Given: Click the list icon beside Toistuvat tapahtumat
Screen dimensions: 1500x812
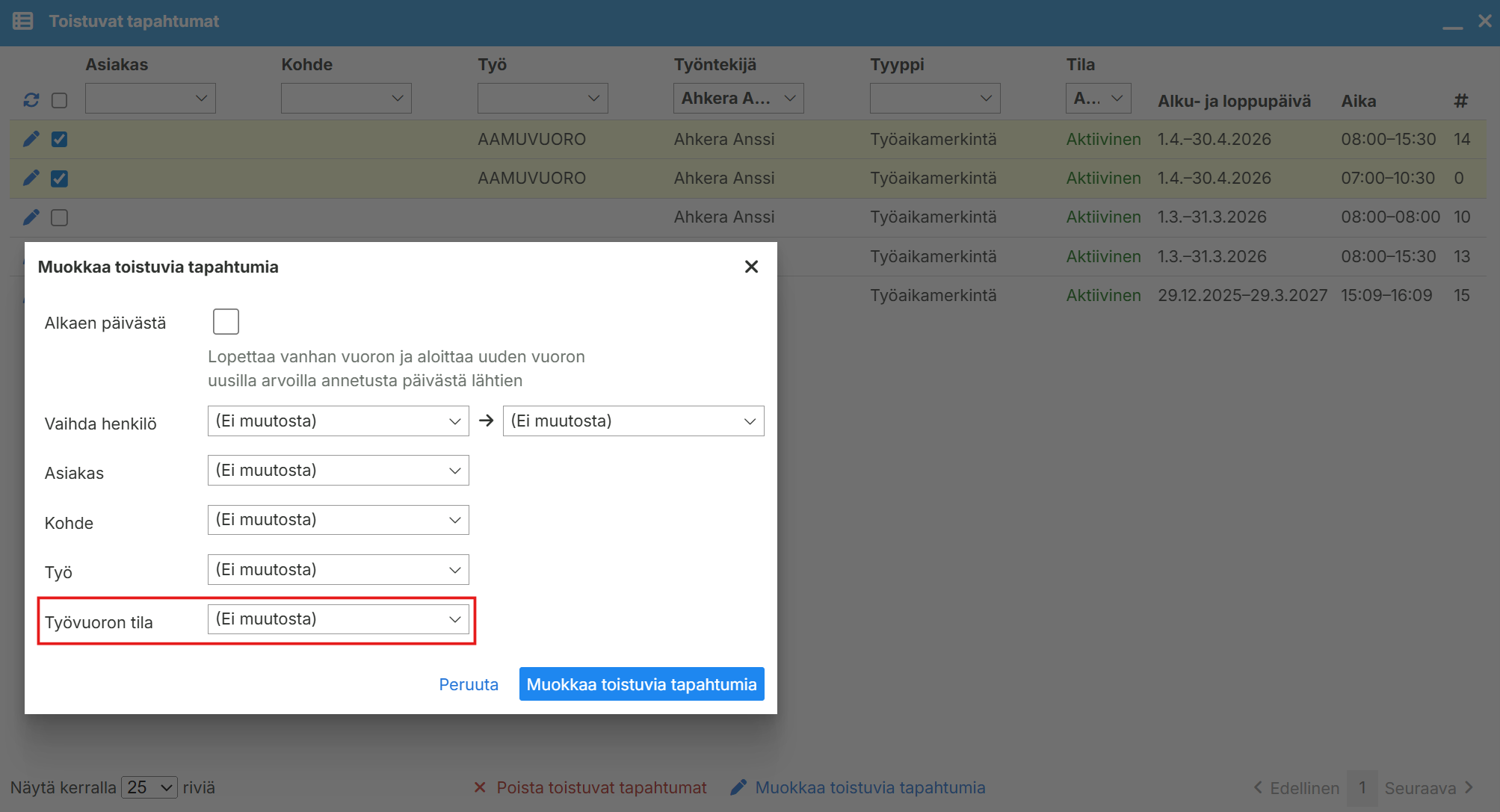Looking at the screenshot, I should click(x=23, y=21).
